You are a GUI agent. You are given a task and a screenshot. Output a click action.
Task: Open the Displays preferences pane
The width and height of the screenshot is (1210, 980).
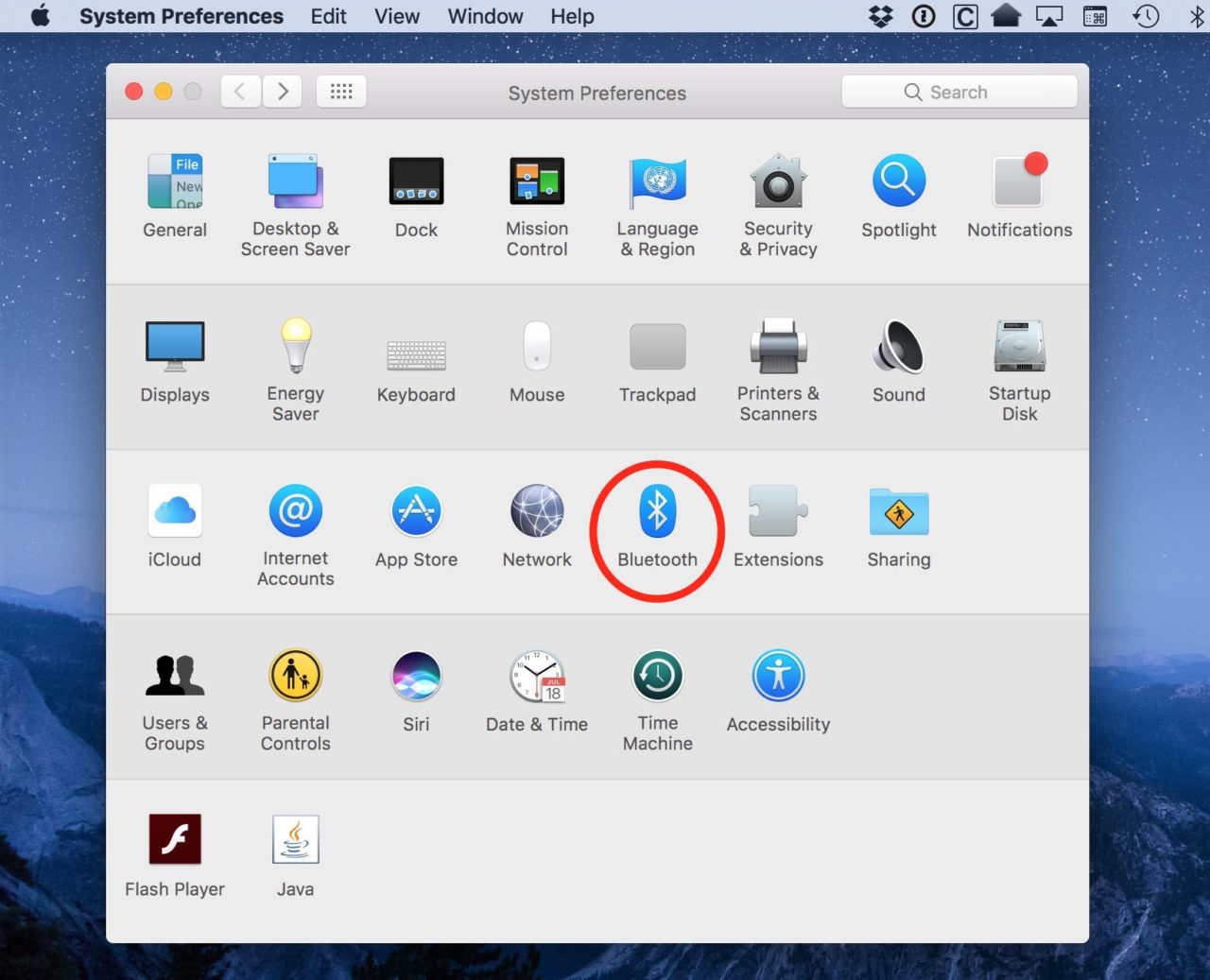click(x=175, y=362)
